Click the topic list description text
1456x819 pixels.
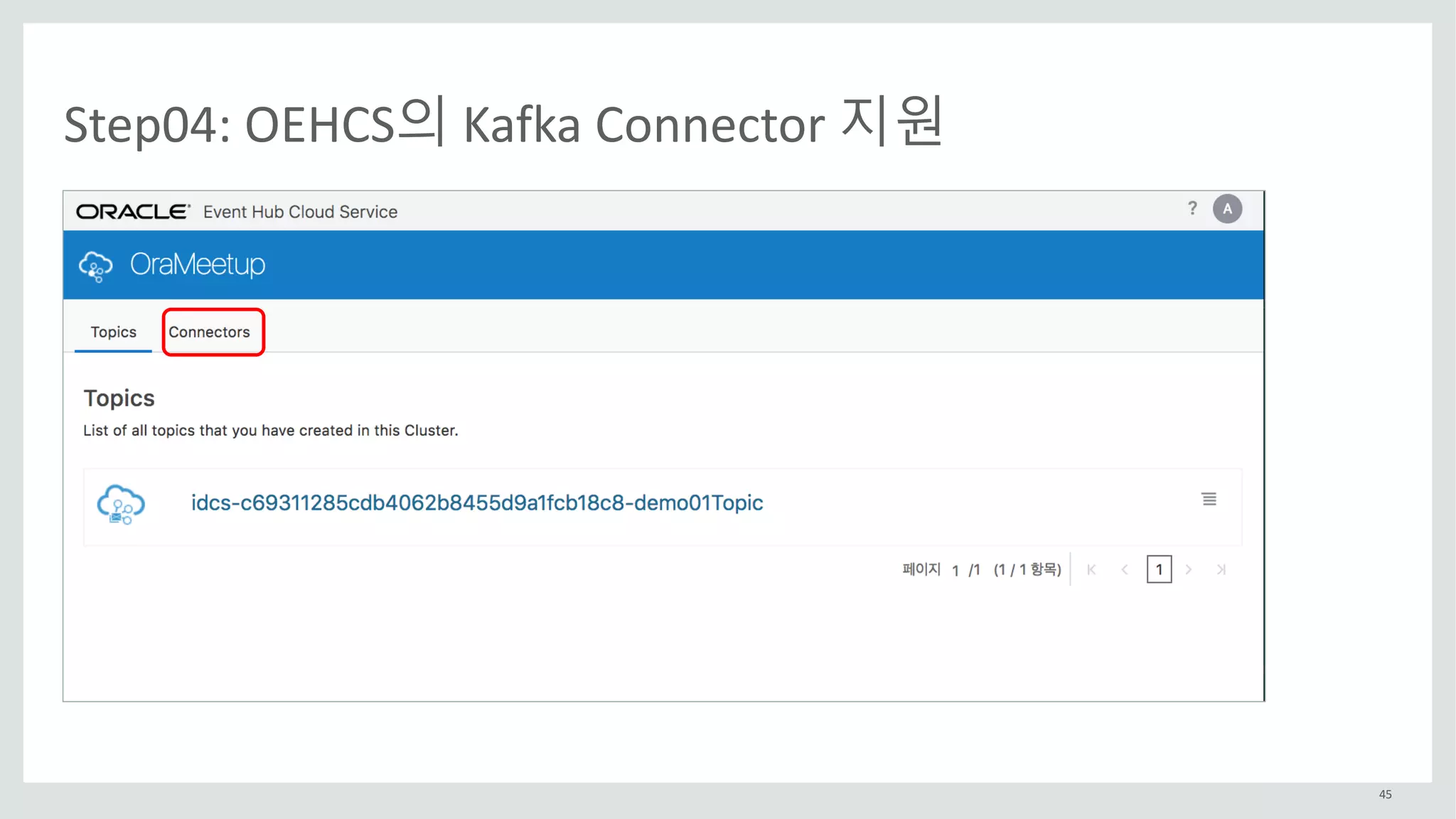pos(270,430)
